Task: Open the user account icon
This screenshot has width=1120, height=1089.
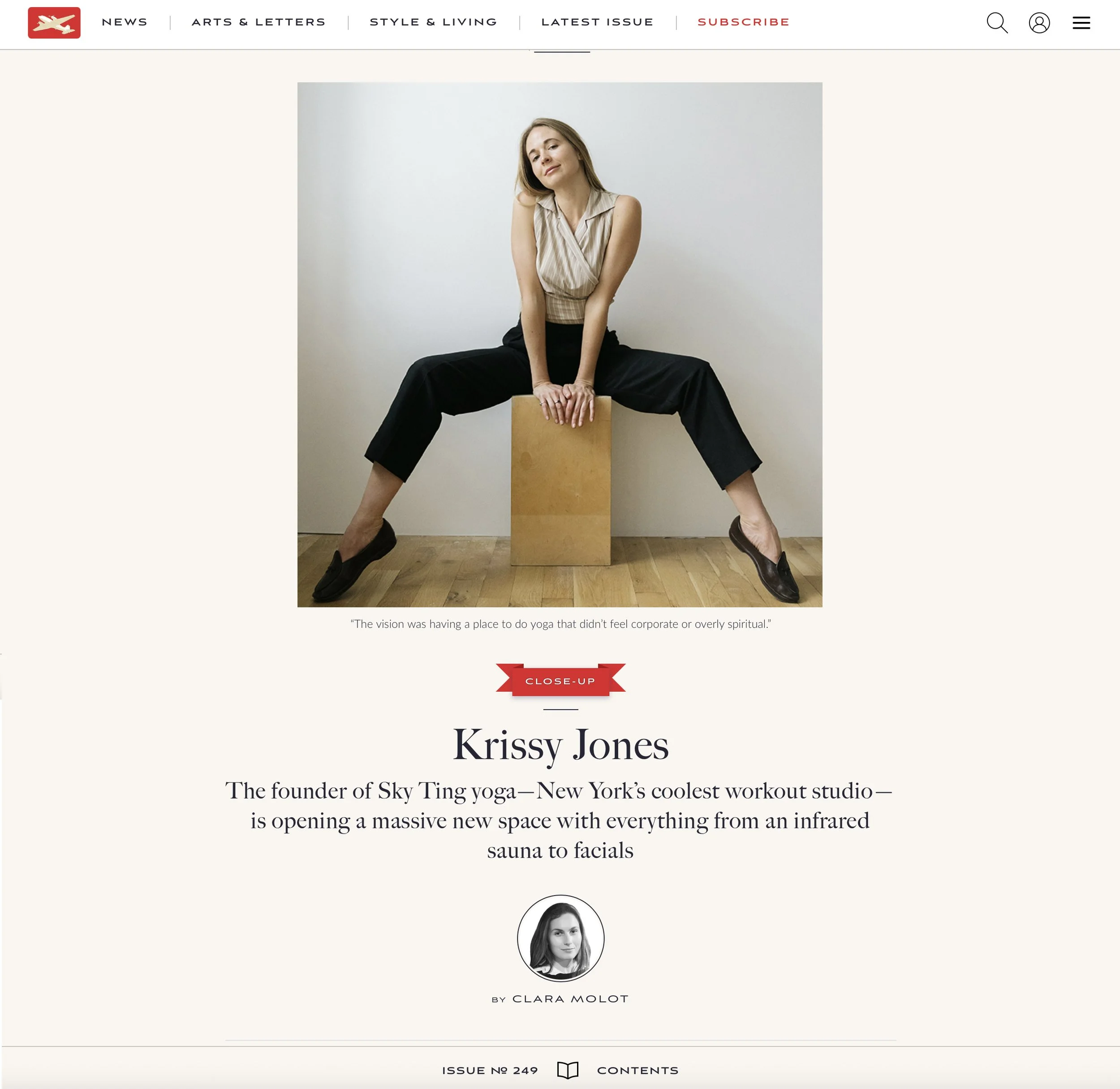Action: [1039, 23]
